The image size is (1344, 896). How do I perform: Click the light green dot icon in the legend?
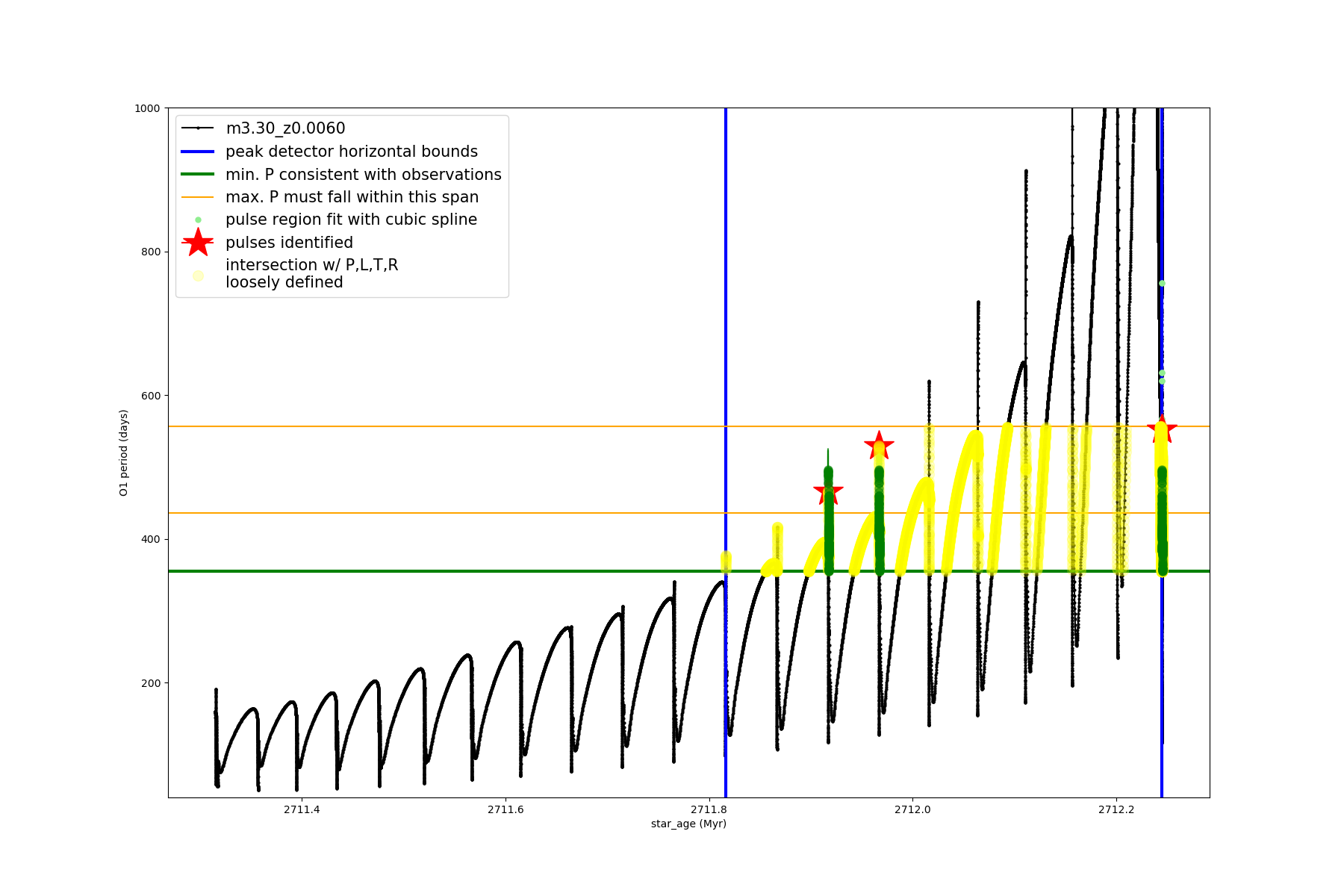click(x=198, y=220)
